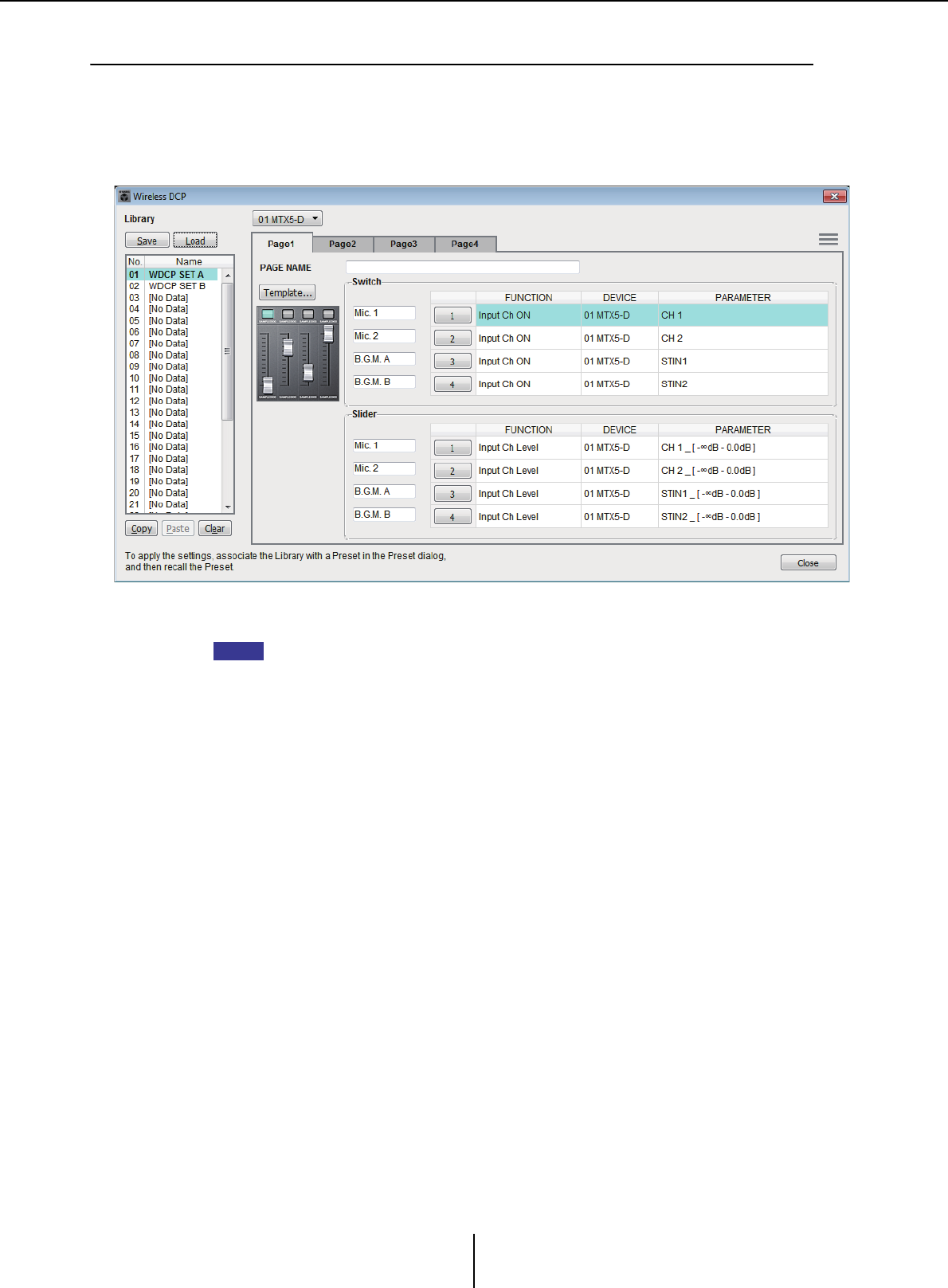
Task: Click Switch button 3 for B.G.M. A
Action: (452, 362)
